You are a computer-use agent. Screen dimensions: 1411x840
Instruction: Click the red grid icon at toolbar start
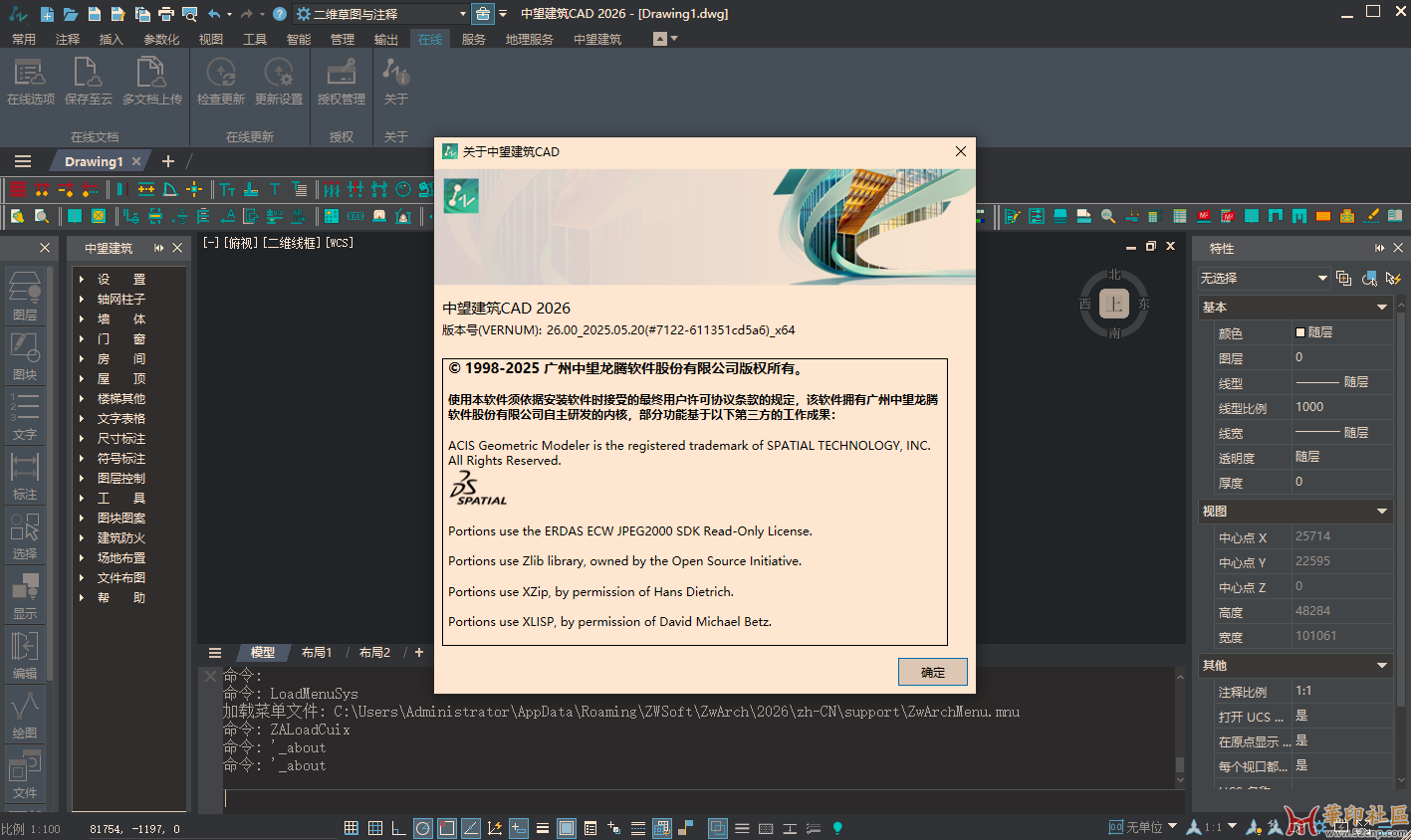coord(18,189)
